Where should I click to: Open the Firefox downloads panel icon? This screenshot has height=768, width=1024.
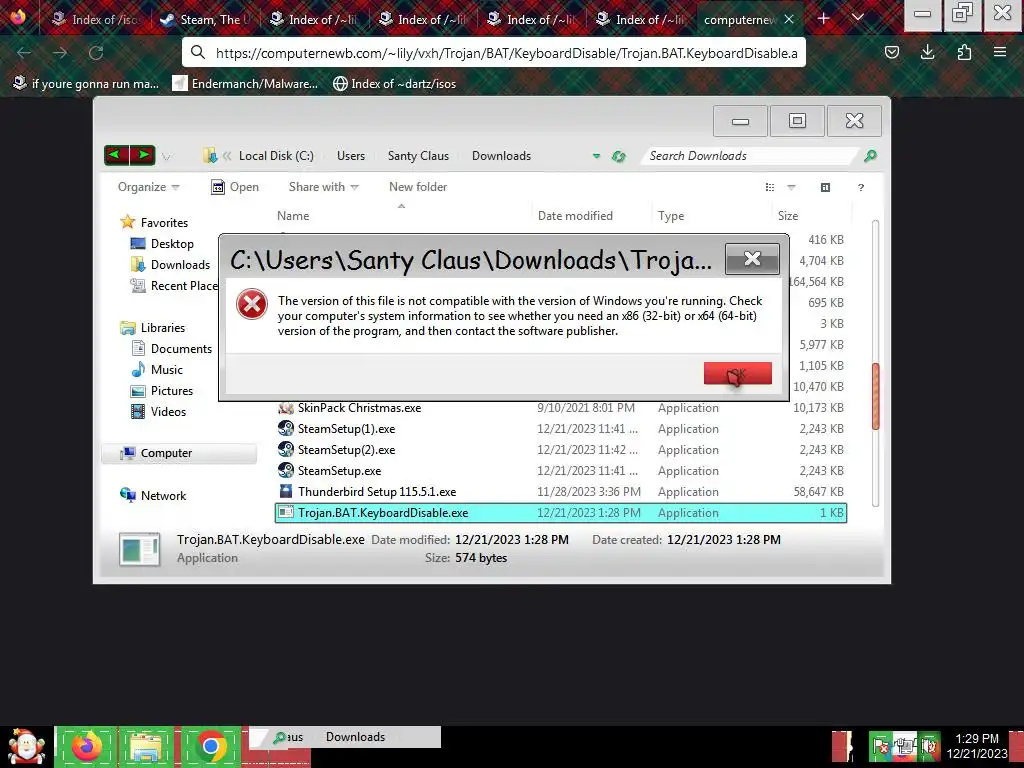tap(927, 52)
